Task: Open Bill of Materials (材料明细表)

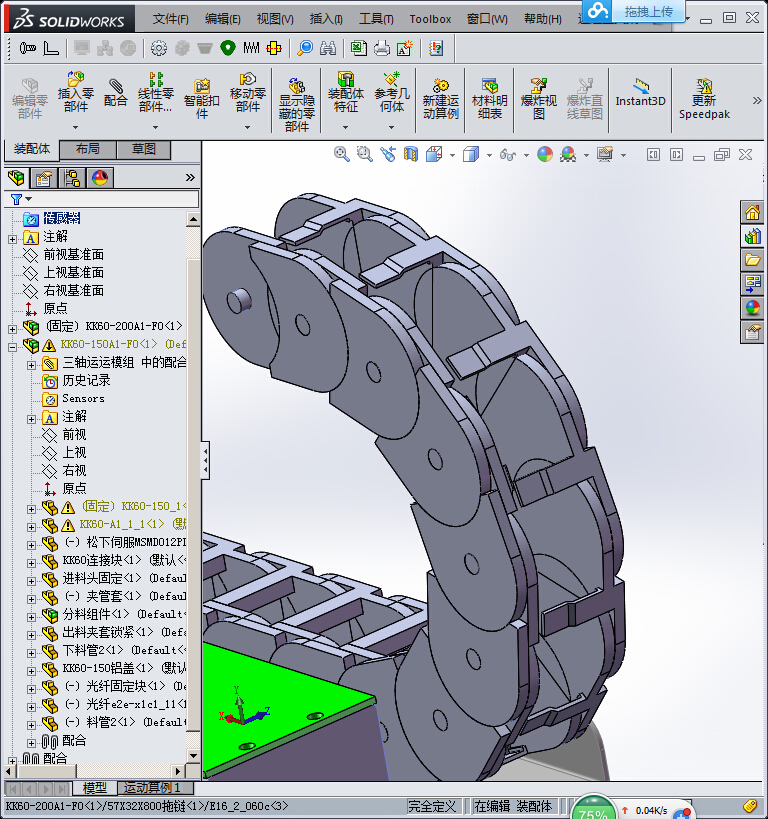Action: click(490, 99)
